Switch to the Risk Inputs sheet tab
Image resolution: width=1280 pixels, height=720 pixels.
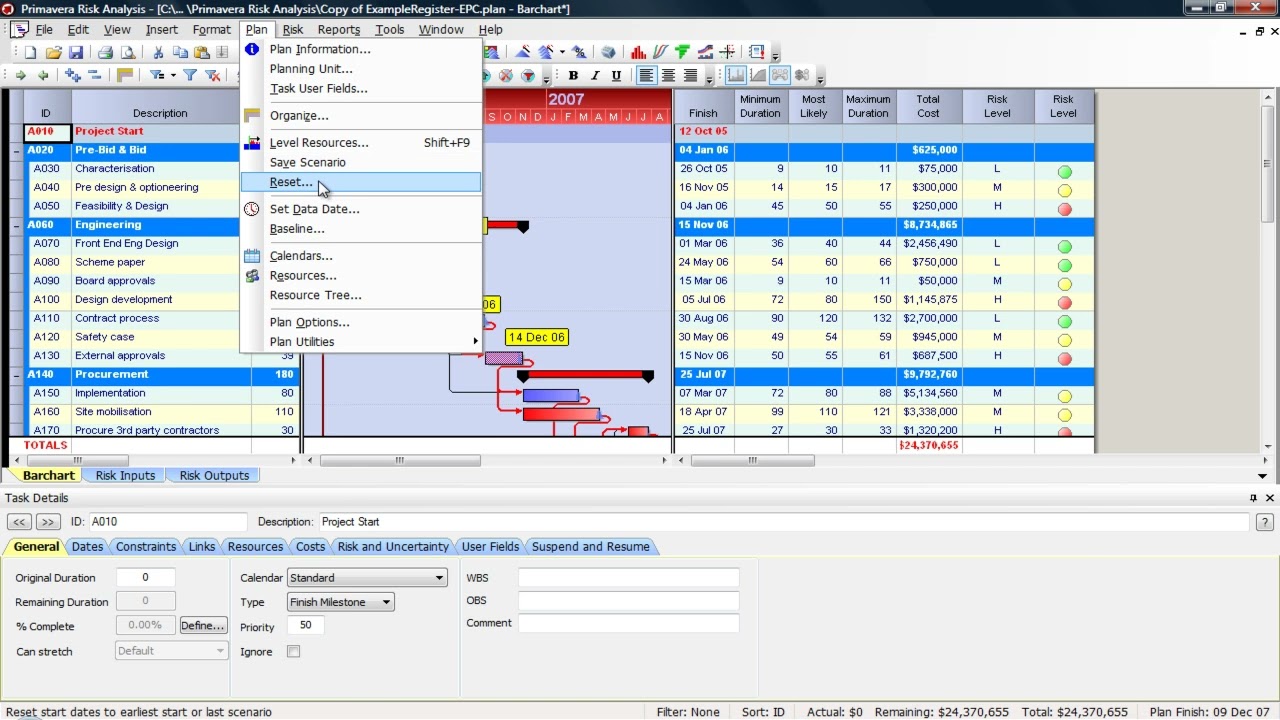coord(125,475)
